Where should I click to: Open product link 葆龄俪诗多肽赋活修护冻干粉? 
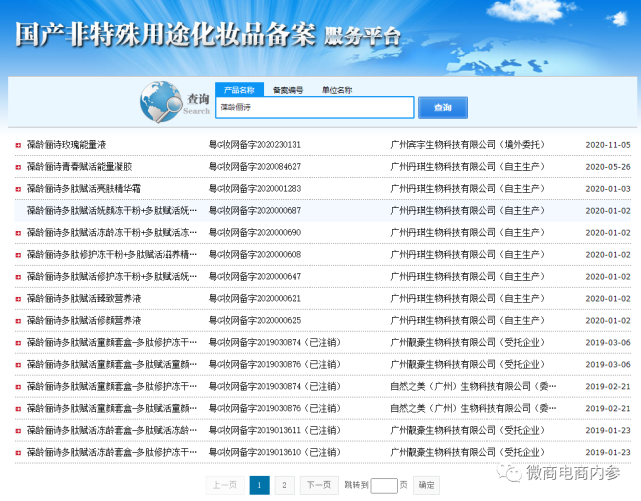[112, 277]
